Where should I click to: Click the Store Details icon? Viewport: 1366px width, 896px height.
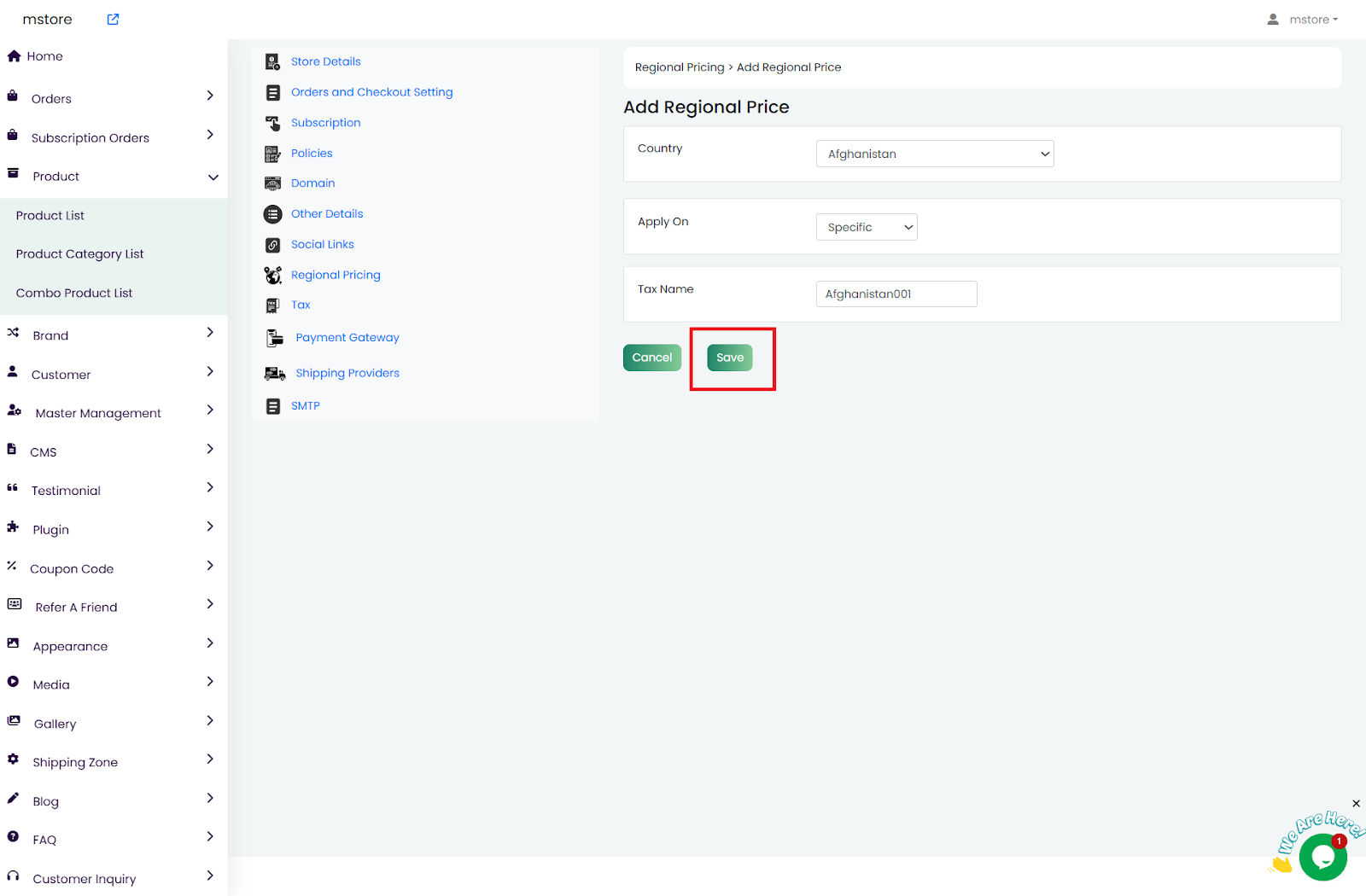pyautogui.click(x=272, y=61)
